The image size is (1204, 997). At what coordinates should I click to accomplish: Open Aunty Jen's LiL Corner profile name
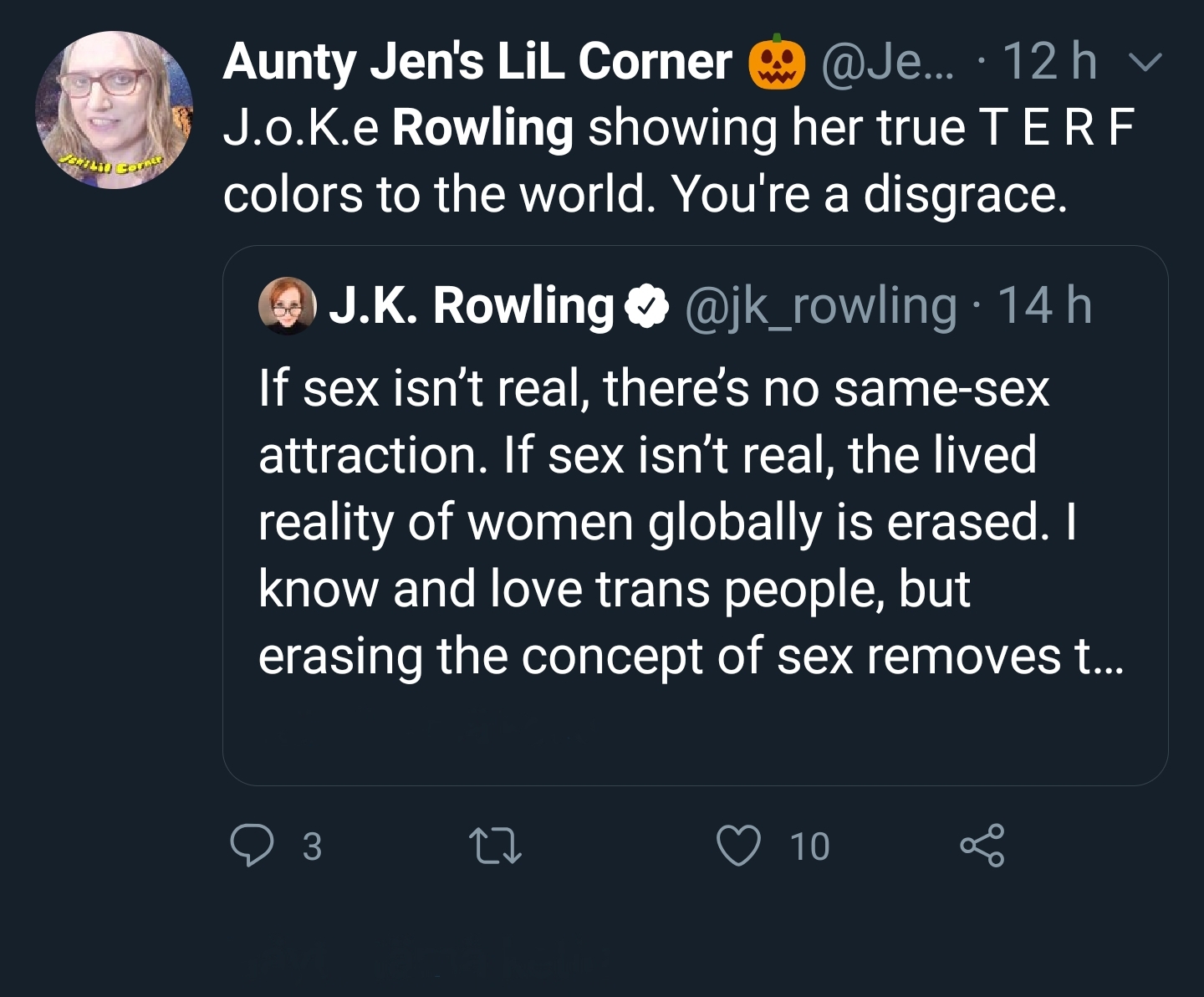(x=477, y=62)
